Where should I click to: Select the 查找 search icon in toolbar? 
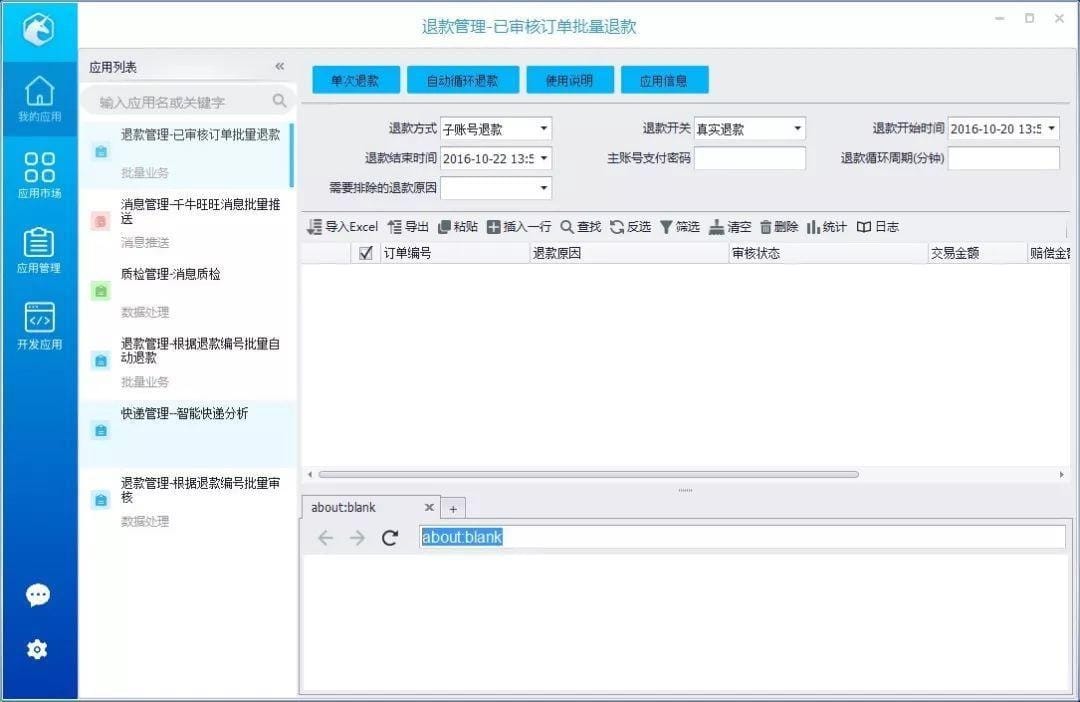click(x=580, y=226)
